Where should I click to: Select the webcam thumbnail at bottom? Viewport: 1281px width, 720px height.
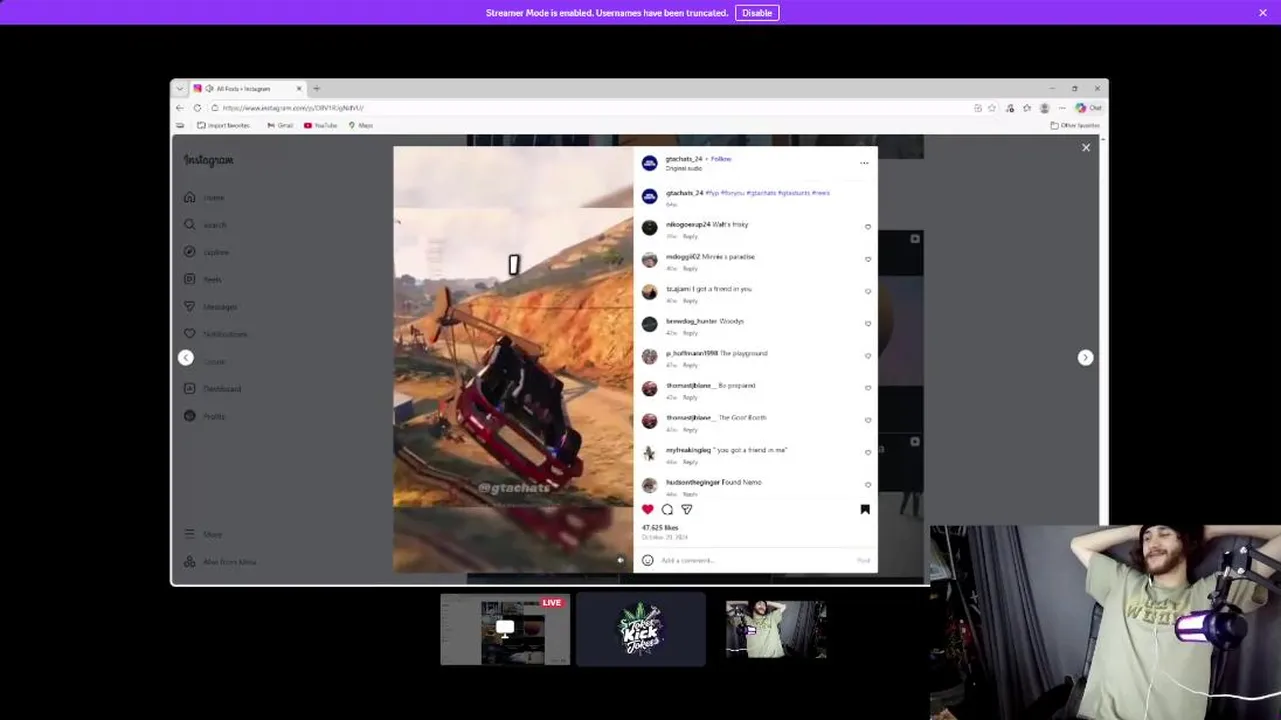point(776,630)
